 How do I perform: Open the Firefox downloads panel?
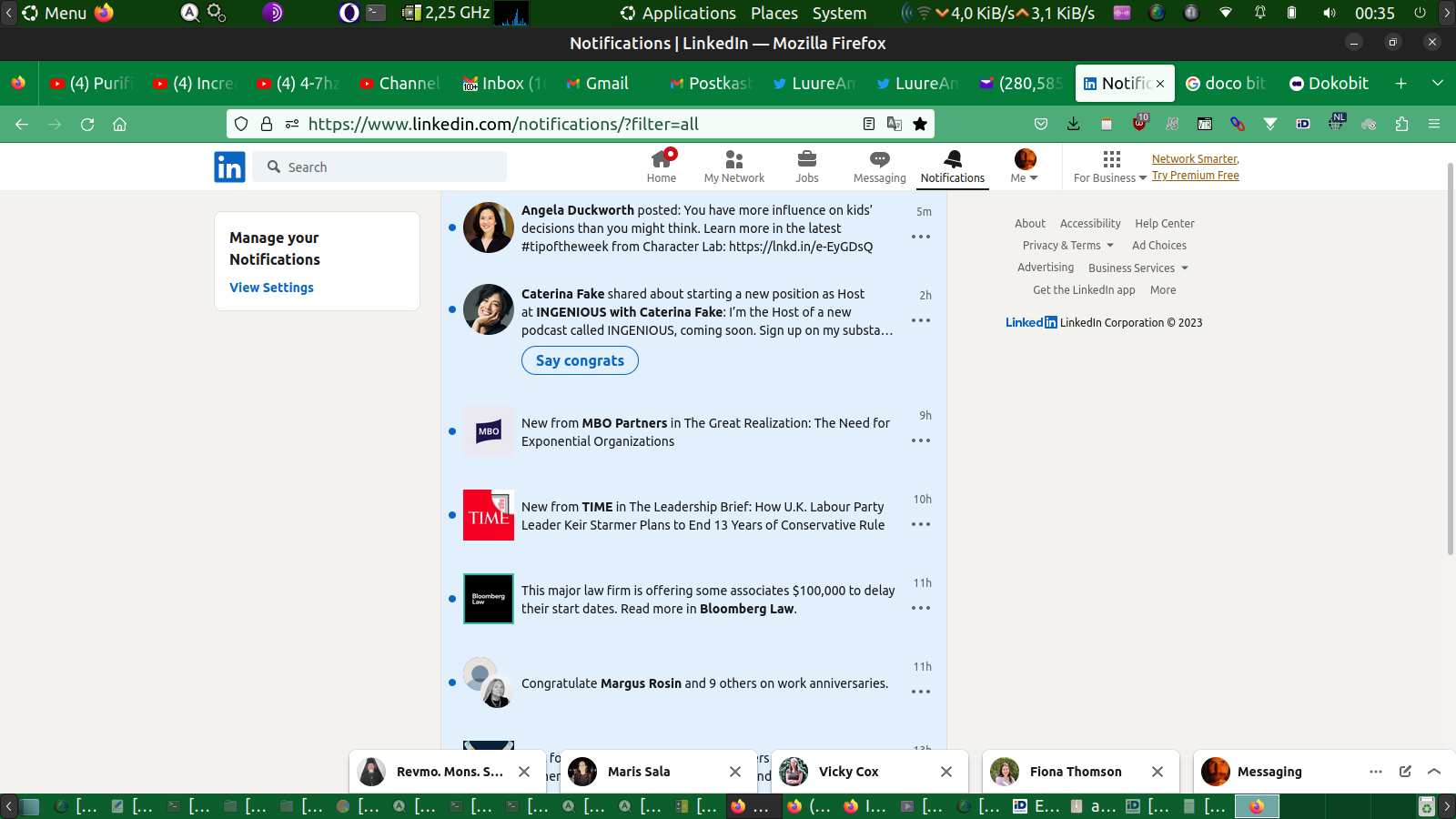(1074, 124)
